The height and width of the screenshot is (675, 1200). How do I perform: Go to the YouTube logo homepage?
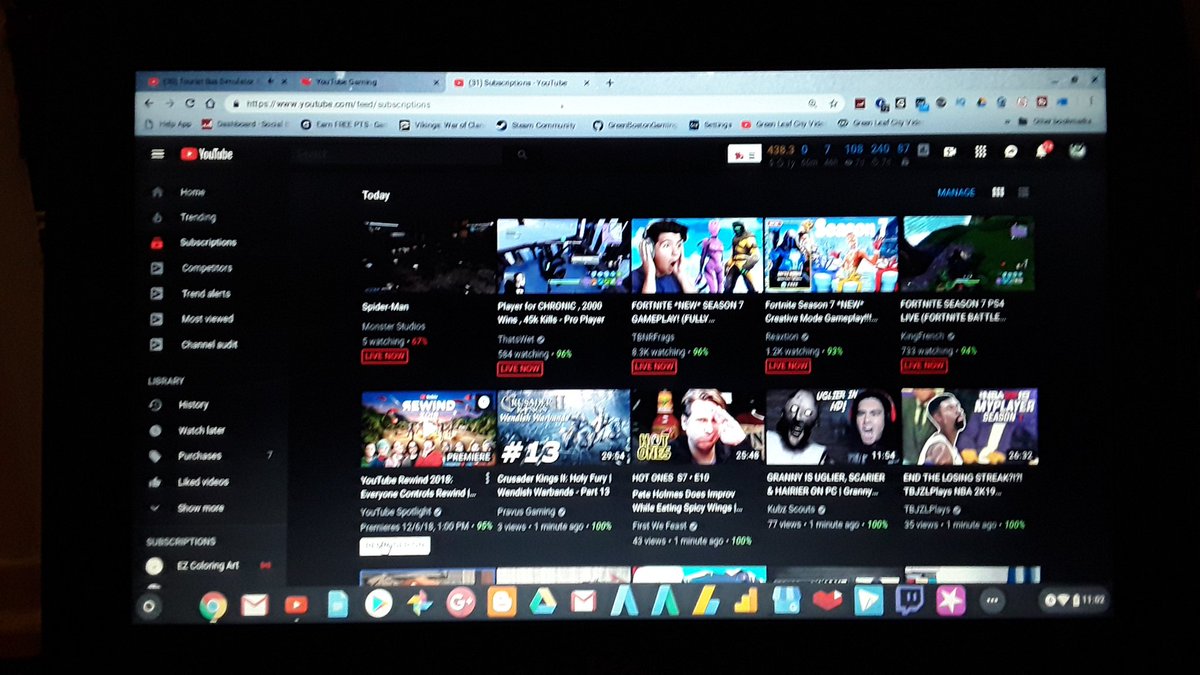click(207, 154)
